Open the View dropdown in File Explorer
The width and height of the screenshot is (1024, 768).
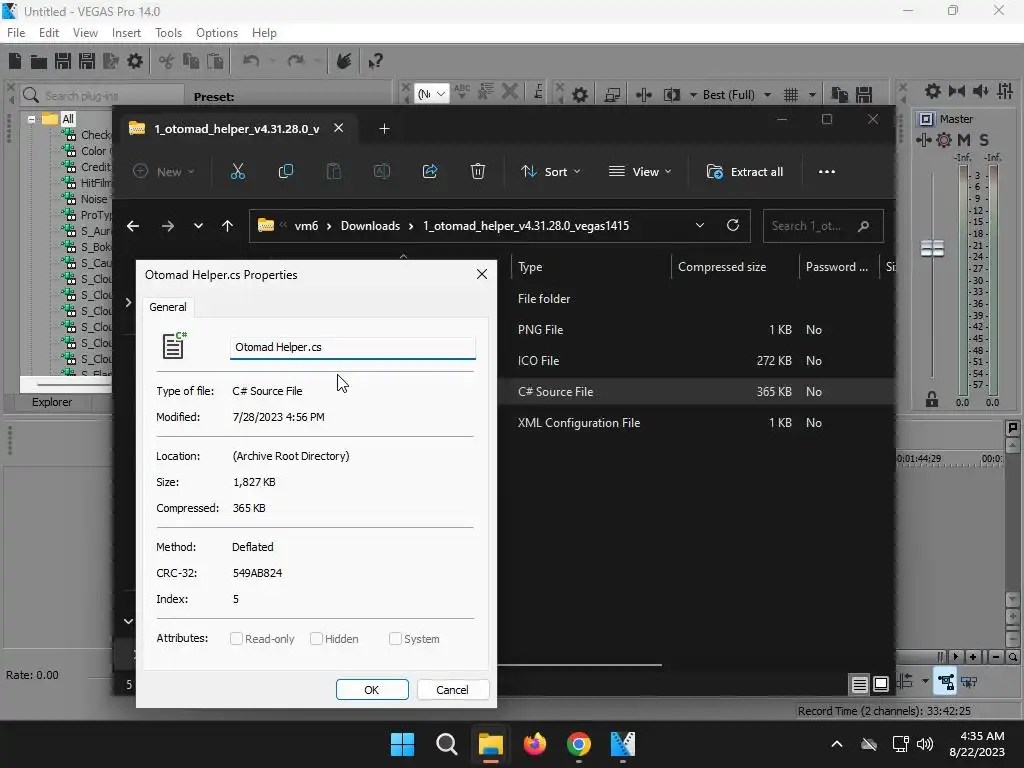coord(641,172)
